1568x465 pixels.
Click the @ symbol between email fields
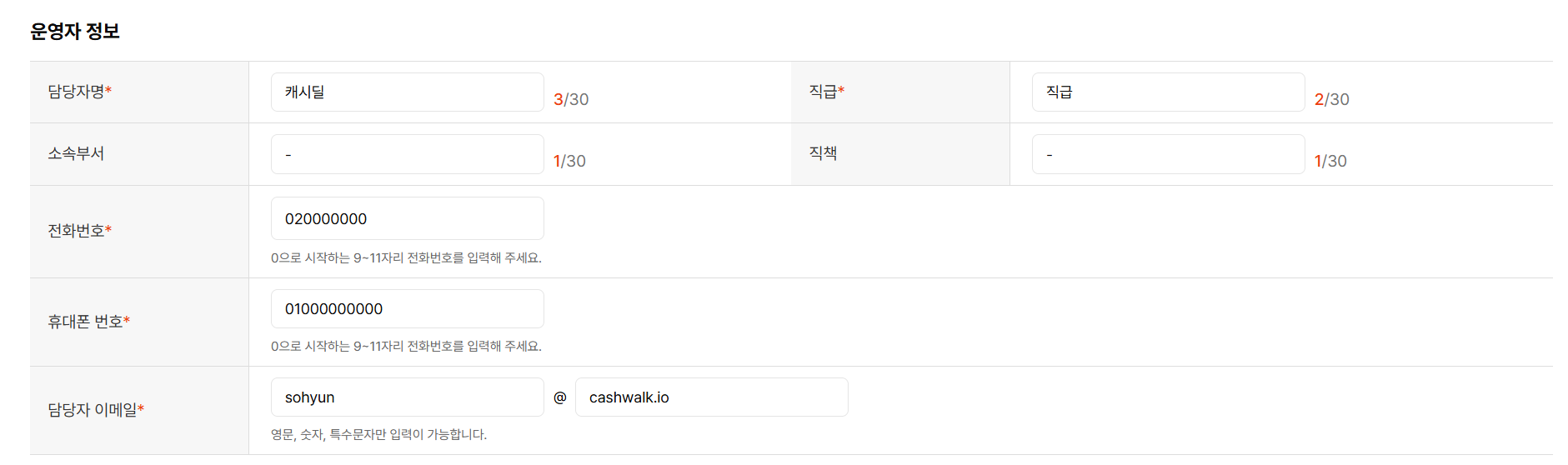(x=560, y=397)
